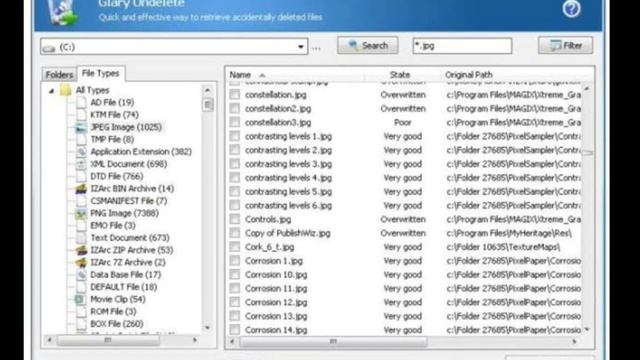Screen dimensions: 640x360
Task: Click the AD File icon
Action: [x=81, y=102]
